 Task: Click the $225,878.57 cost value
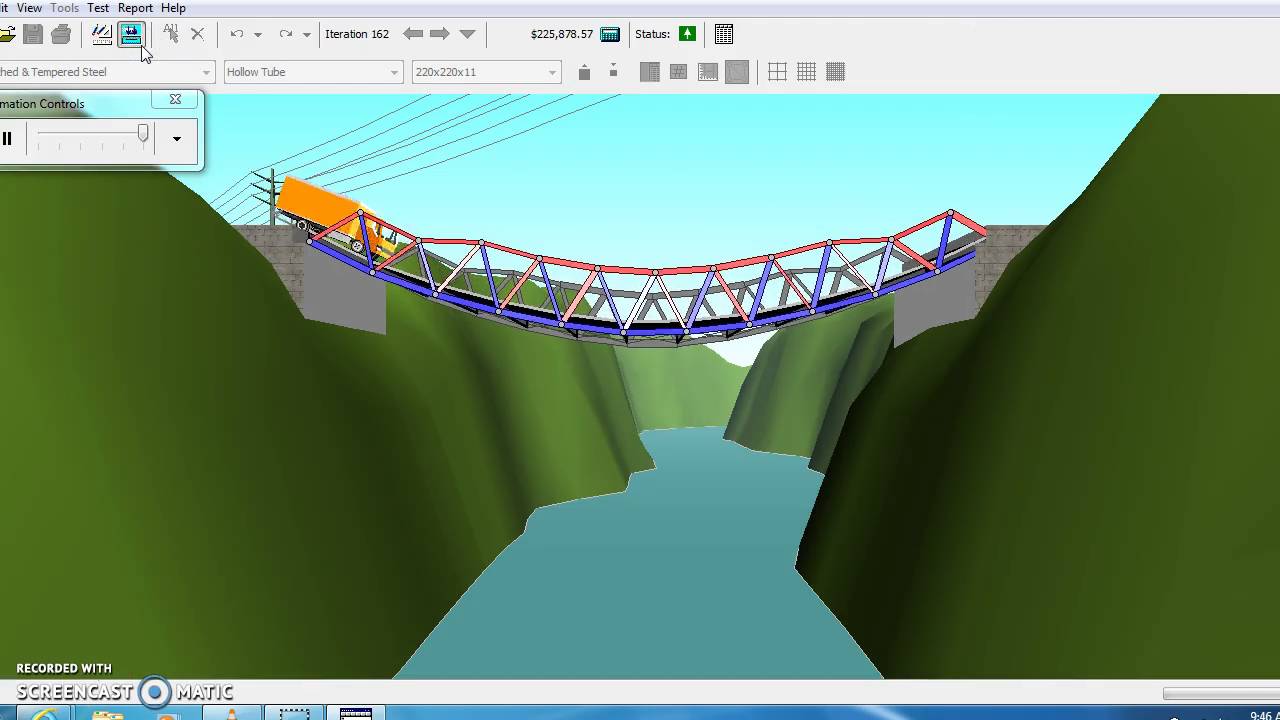[x=562, y=34]
